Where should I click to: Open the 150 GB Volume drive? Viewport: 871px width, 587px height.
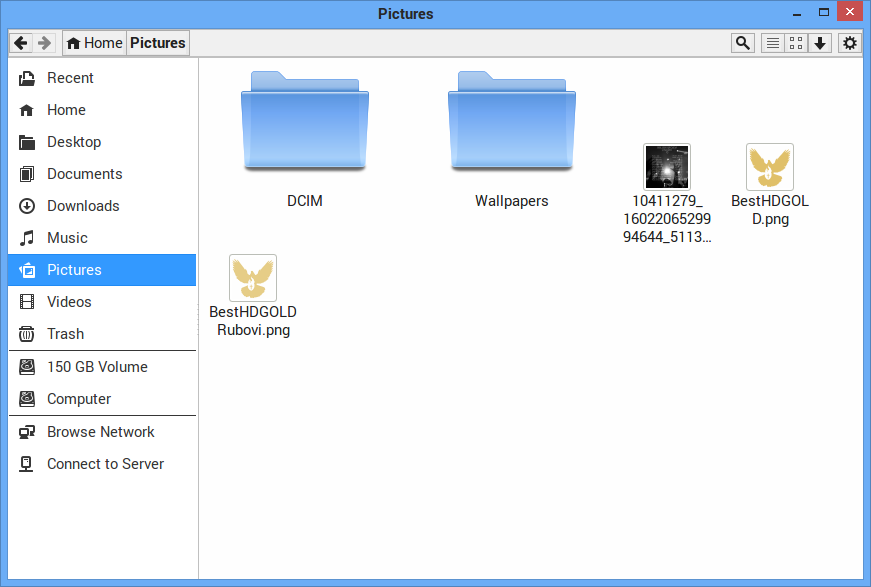click(x=97, y=367)
